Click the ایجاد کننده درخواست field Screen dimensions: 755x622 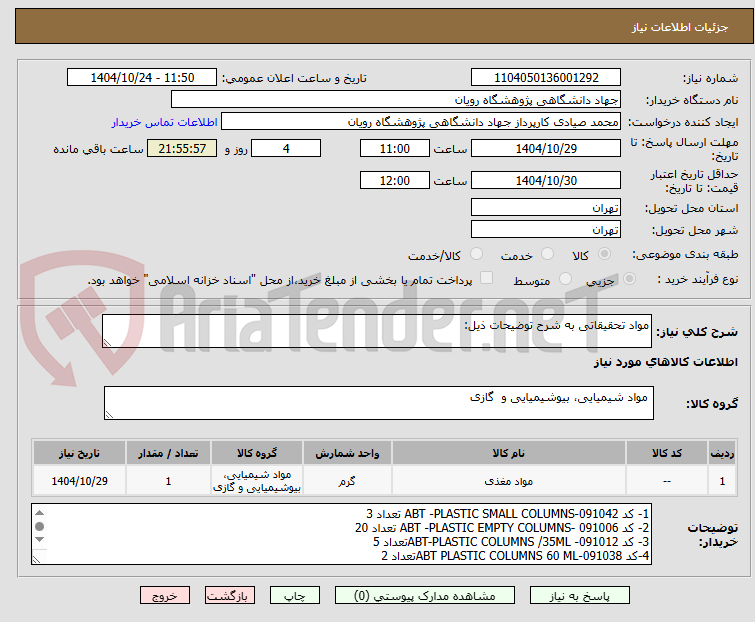point(421,122)
